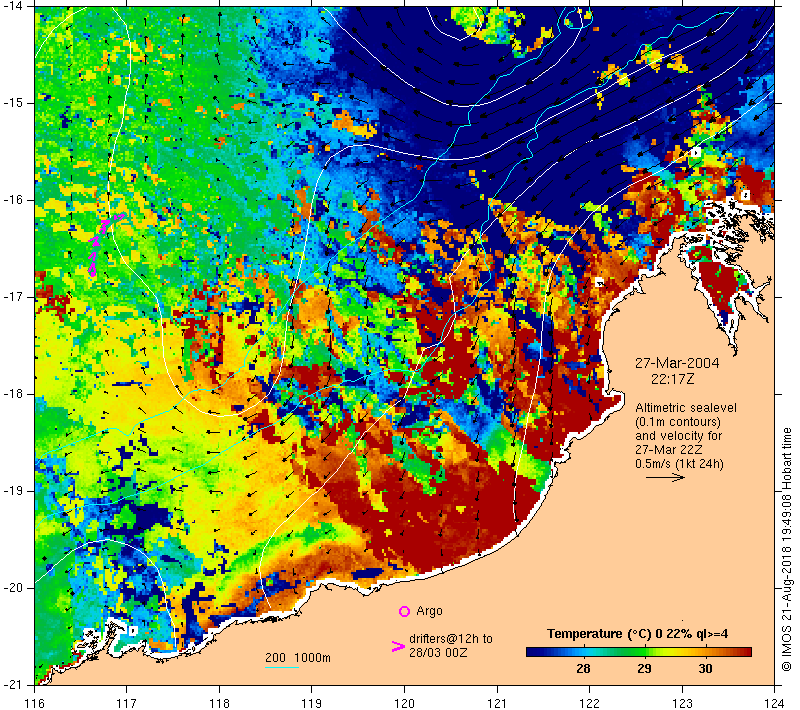
Task: Click the '123' longitude axis label
Action: (x=682, y=703)
